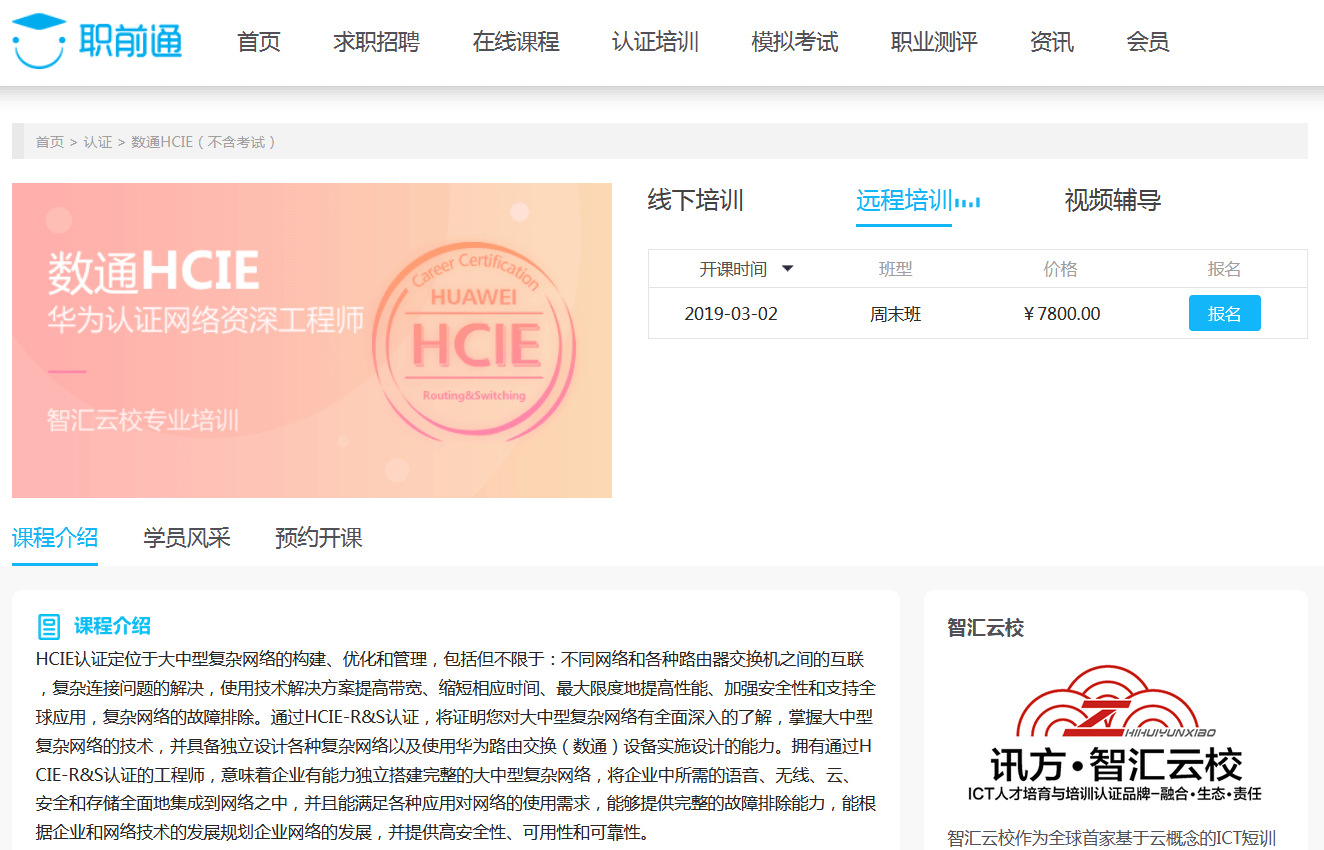Viewport: 1324px width, 850px height.
Task: Sort by 开课时间 dropdown arrow
Action: pos(787,269)
